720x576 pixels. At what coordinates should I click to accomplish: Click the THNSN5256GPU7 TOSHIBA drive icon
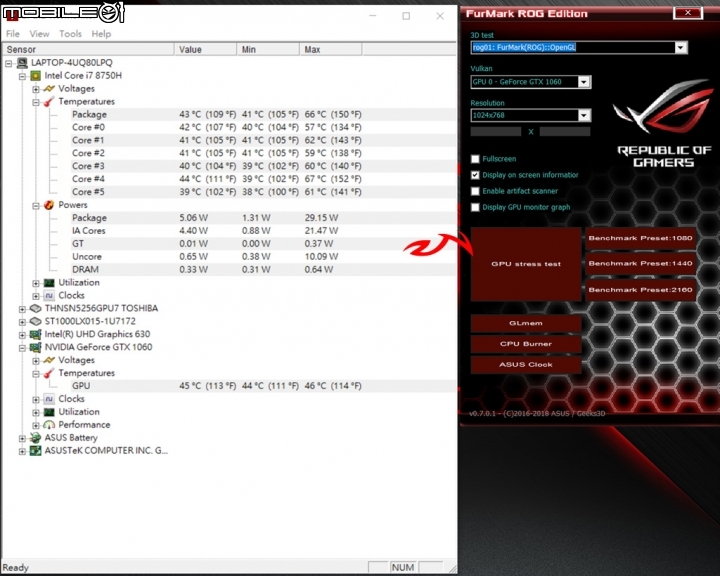coord(35,308)
